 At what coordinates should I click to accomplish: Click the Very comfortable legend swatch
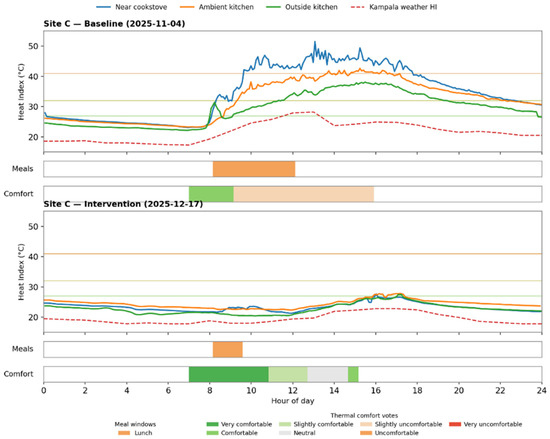(213, 424)
